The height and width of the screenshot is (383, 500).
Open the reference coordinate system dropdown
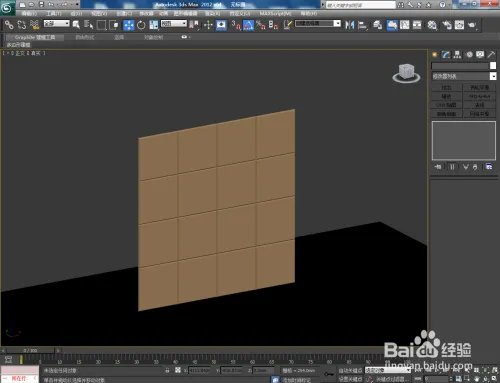pyautogui.click(x=174, y=24)
